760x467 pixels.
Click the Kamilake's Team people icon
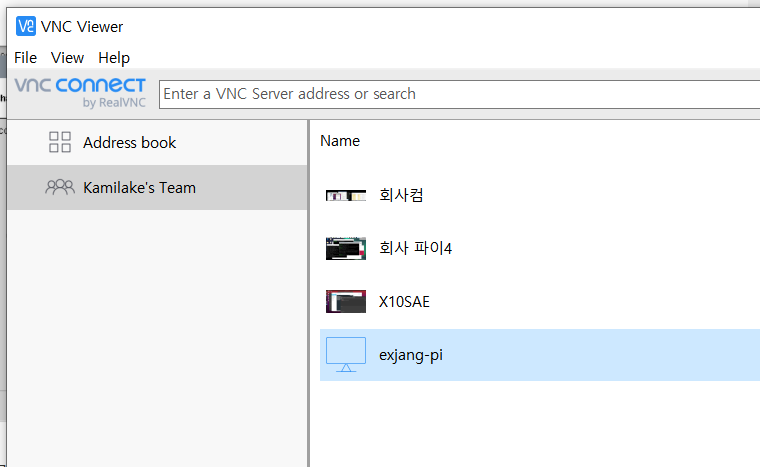click(60, 187)
